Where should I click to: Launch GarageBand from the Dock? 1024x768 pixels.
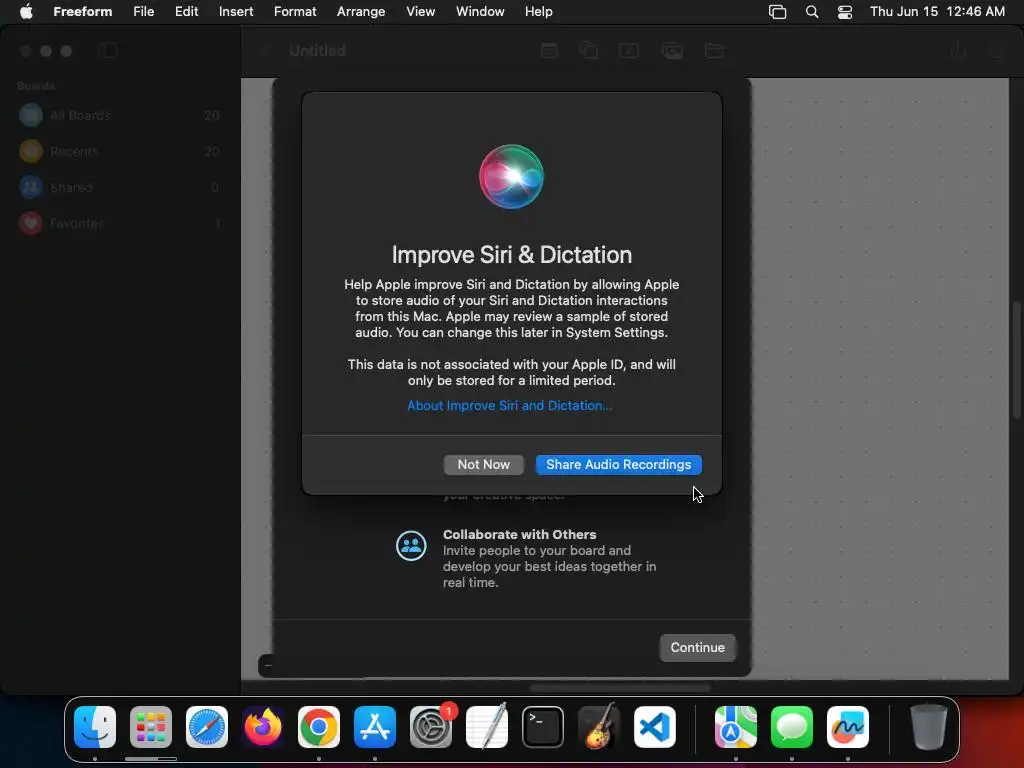point(599,727)
